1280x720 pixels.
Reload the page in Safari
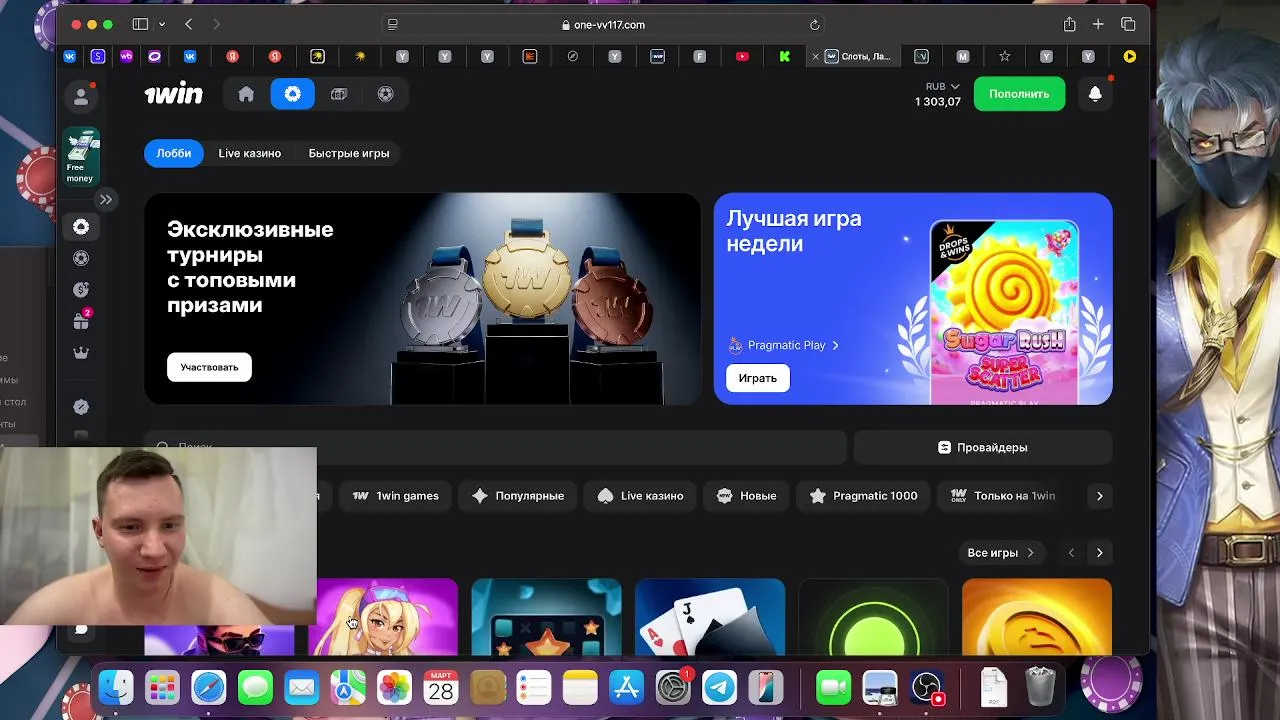point(814,25)
